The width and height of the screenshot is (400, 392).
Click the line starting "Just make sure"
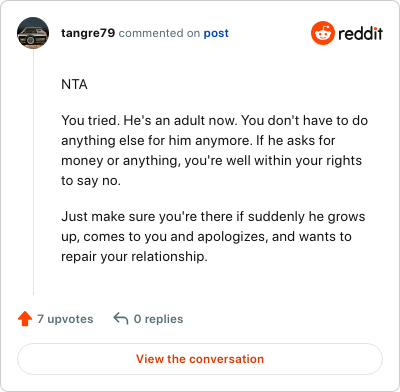click(213, 217)
